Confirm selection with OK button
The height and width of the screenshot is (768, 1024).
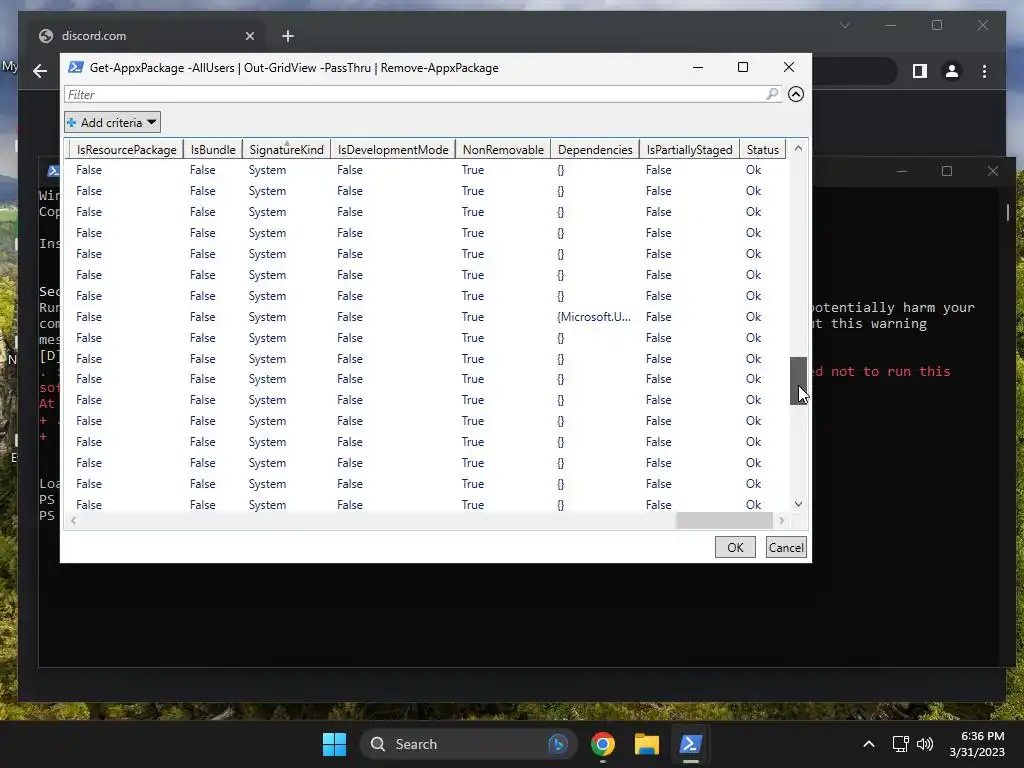pyautogui.click(x=735, y=547)
